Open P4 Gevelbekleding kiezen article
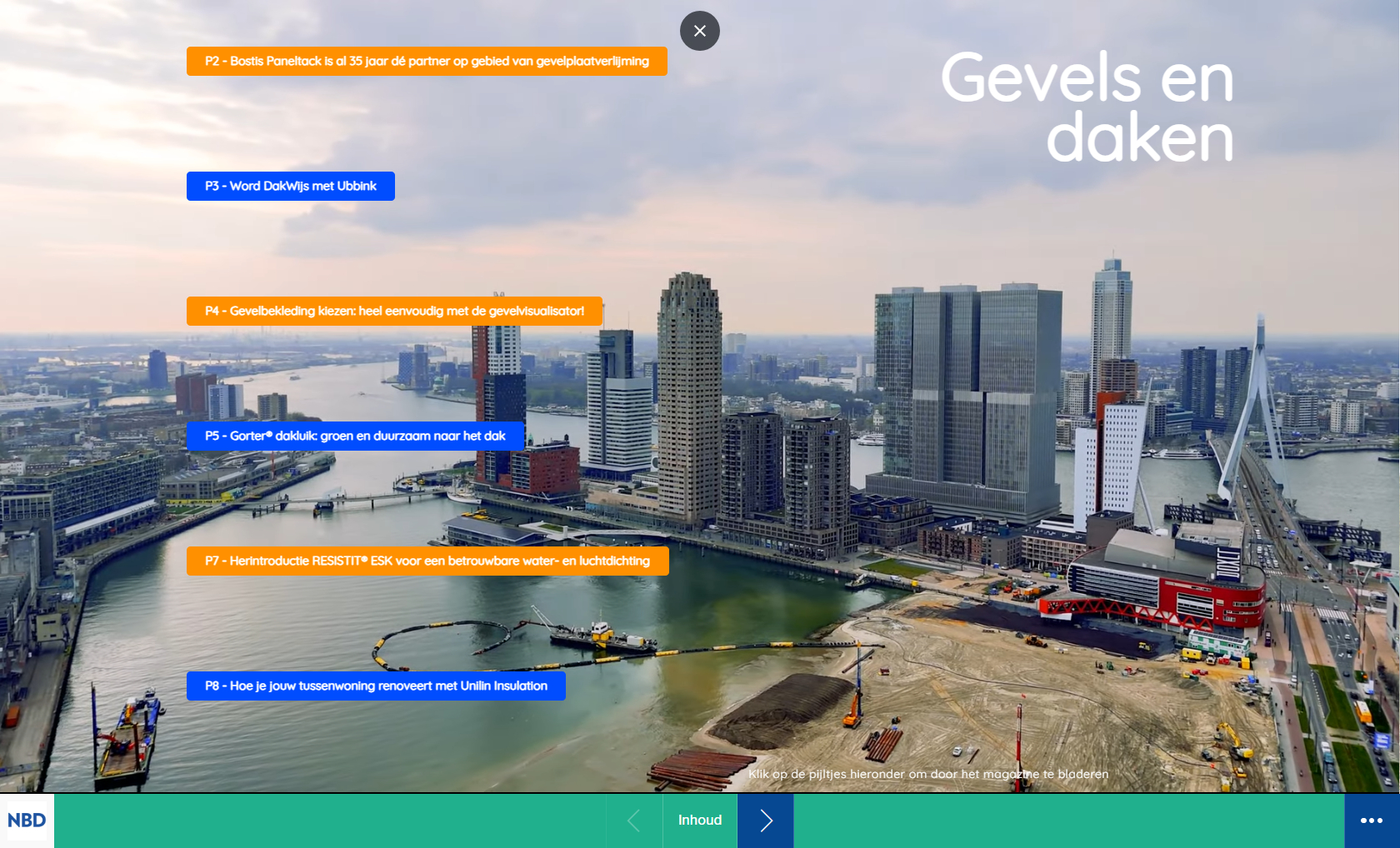Viewport: 1400px width, 848px height. [x=394, y=311]
